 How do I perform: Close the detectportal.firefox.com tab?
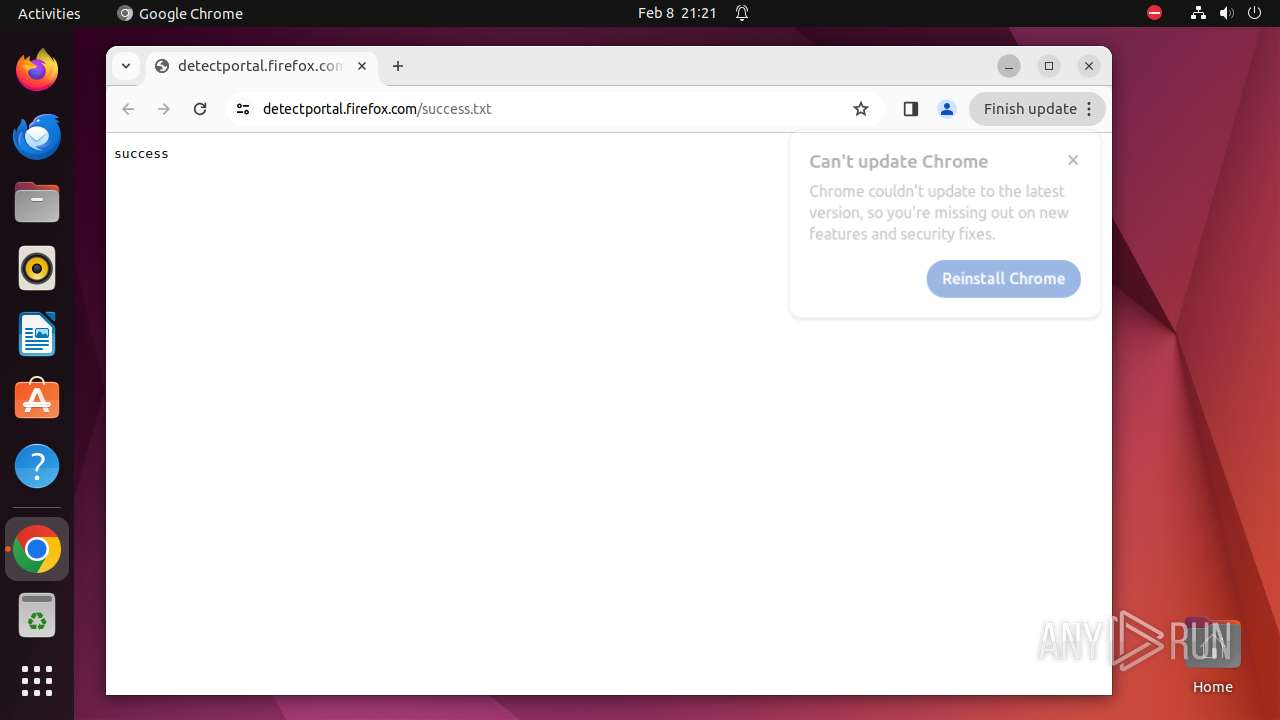coord(362,66)
